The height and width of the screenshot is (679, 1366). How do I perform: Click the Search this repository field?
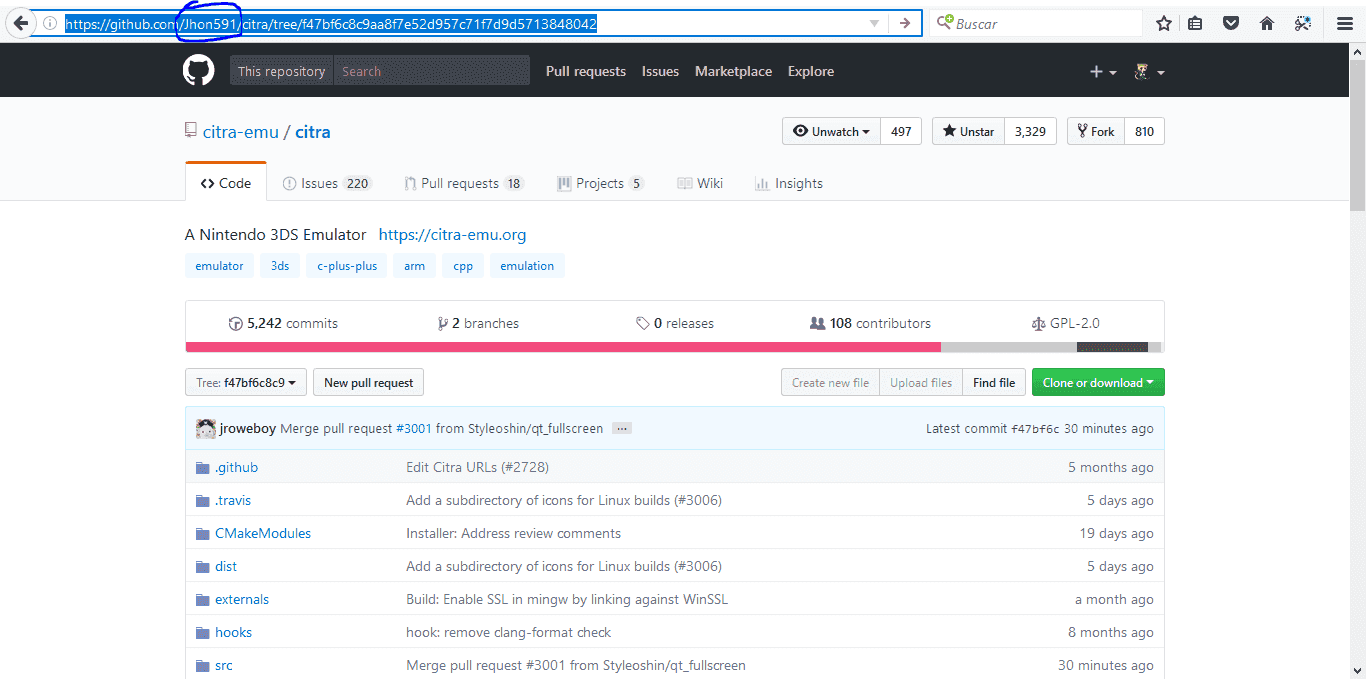(x=431, y=71)
